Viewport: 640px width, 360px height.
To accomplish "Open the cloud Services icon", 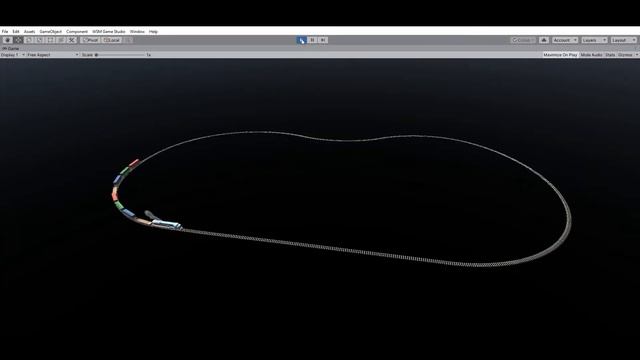I will 544,40.
